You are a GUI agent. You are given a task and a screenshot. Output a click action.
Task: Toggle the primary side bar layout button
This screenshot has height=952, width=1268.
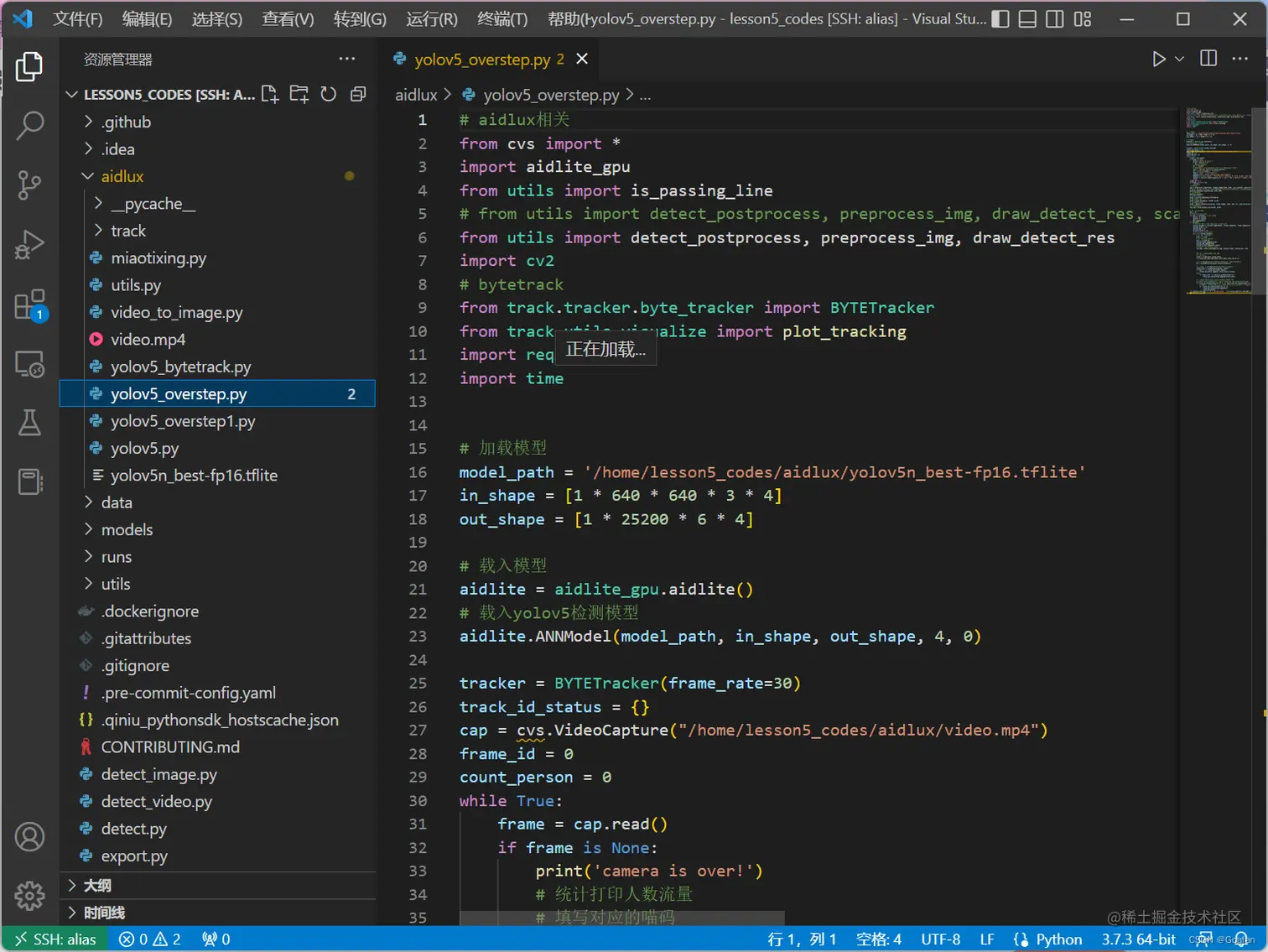[x=1000, y=18]
